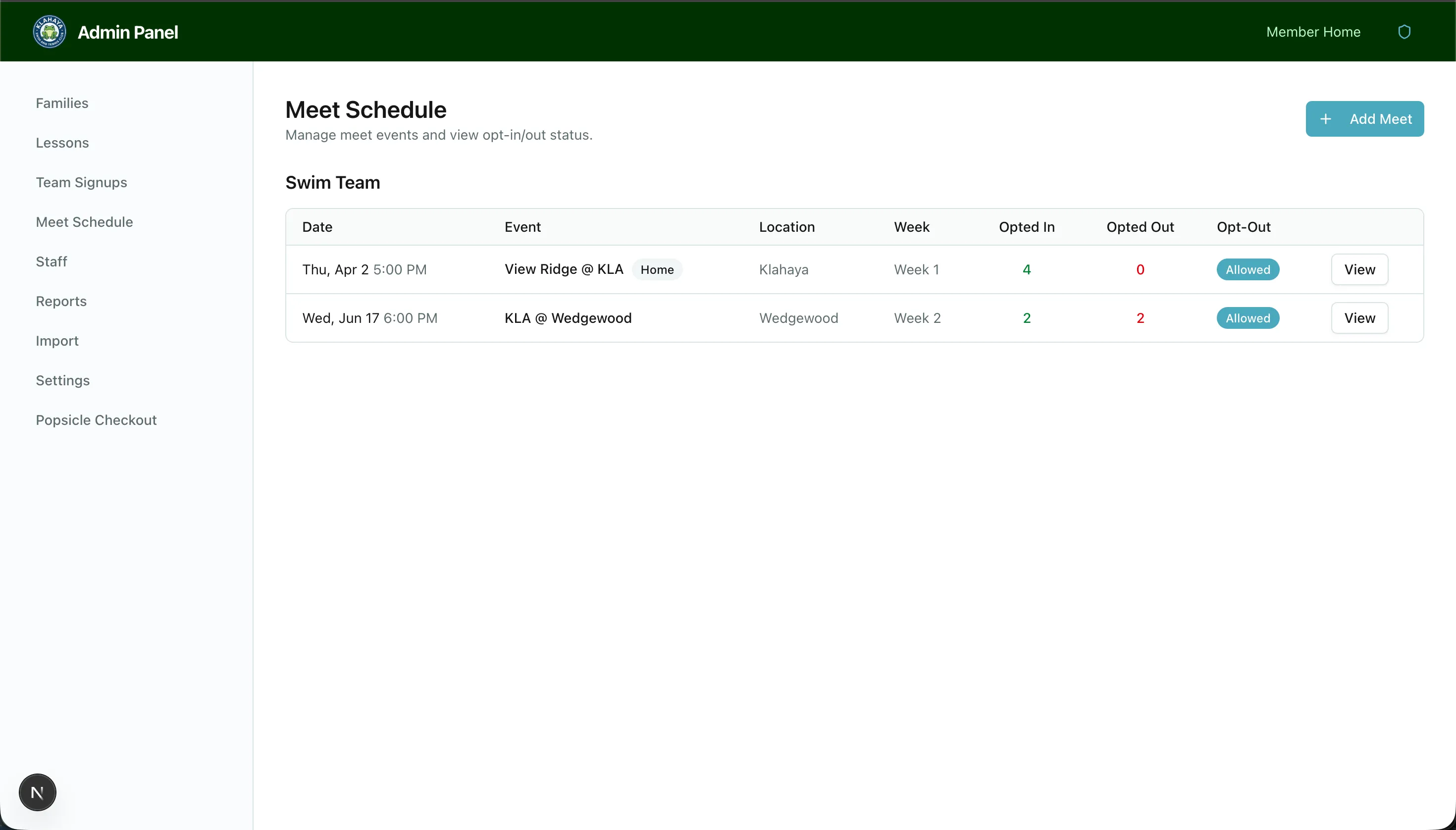Go to Families in sidebar
This screenshot has width=1456, height=830.
62,103
